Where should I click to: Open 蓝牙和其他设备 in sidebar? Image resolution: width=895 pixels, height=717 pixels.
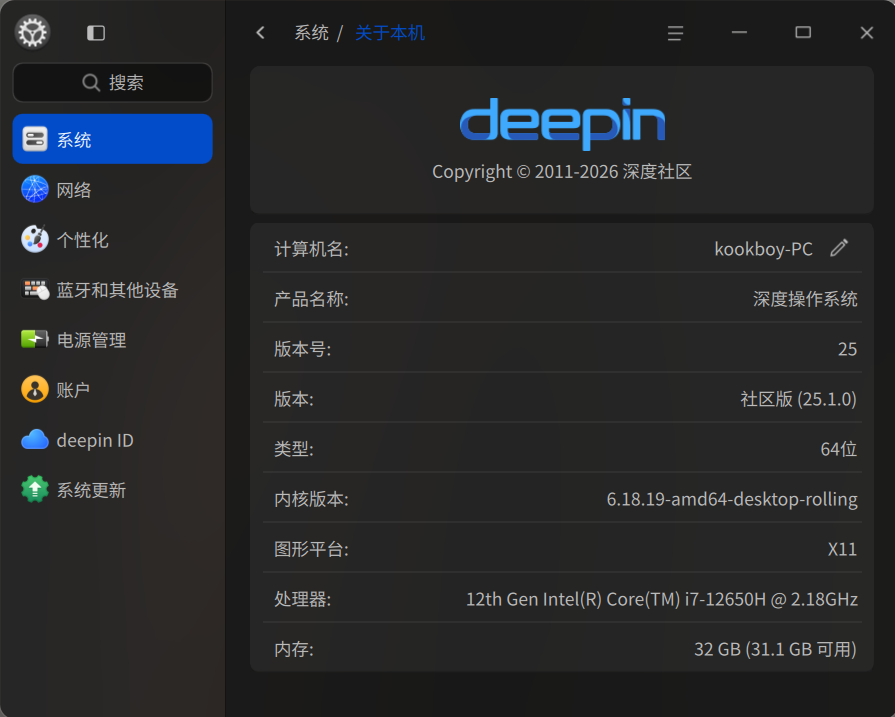click(112, 289)
